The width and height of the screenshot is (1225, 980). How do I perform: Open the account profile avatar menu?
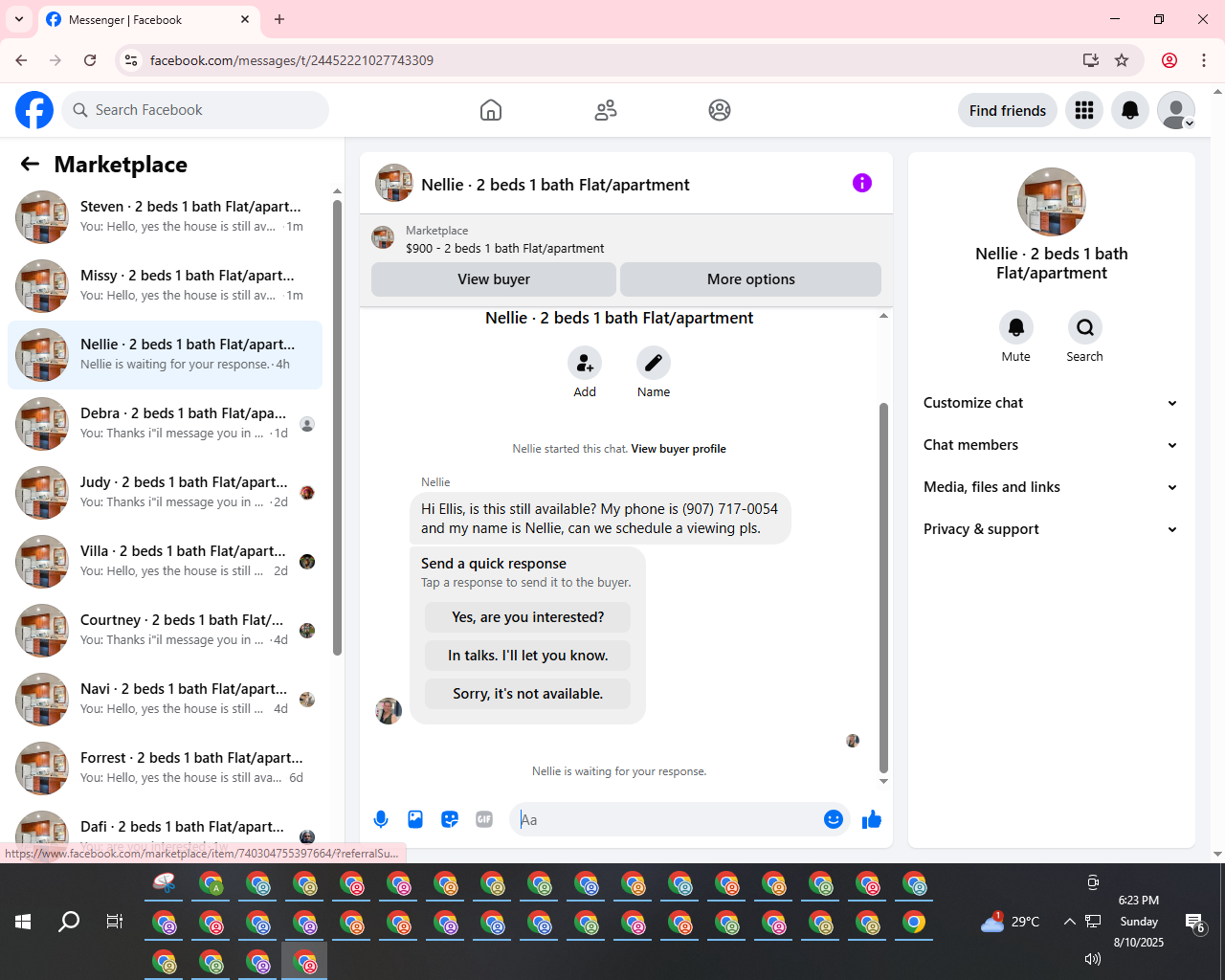(x=1176, y=111)
